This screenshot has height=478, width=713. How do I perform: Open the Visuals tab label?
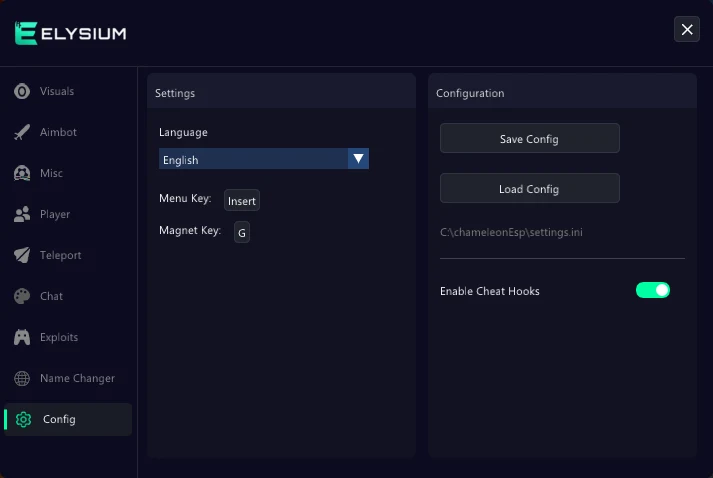57,91
